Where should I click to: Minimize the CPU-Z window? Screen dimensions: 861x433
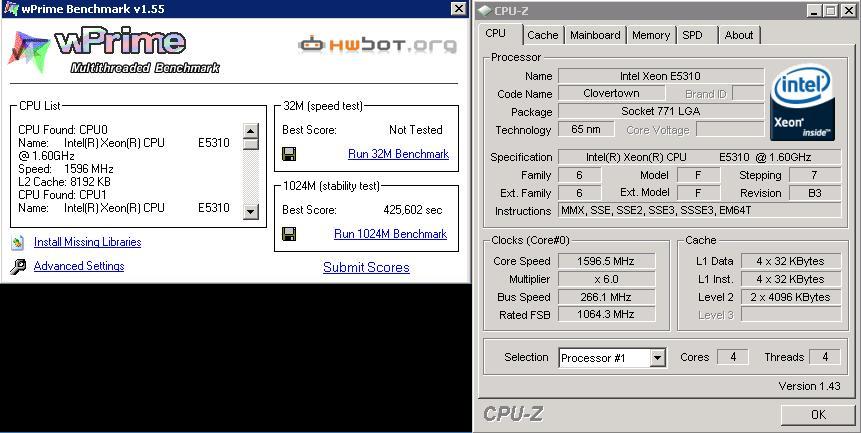pos(814,10)
